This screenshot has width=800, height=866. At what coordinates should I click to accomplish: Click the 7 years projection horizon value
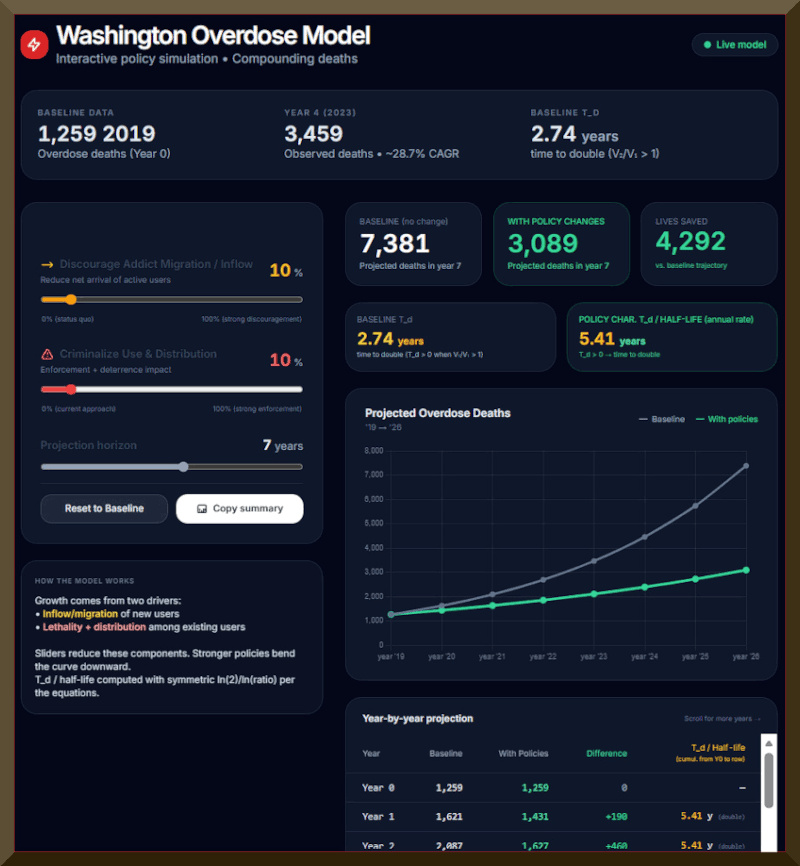[283, 445]
